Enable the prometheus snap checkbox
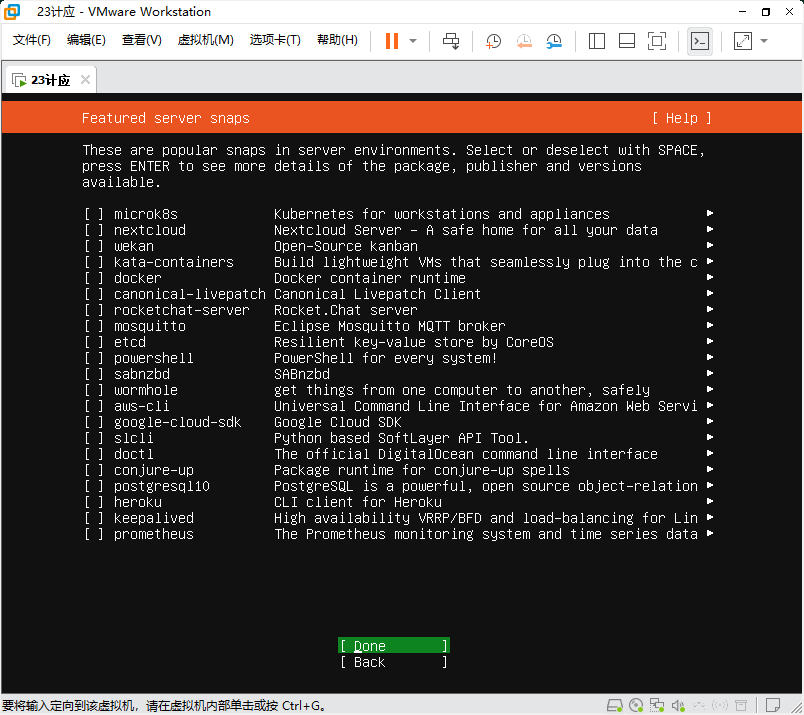The image size is (804, 715). 94,534
